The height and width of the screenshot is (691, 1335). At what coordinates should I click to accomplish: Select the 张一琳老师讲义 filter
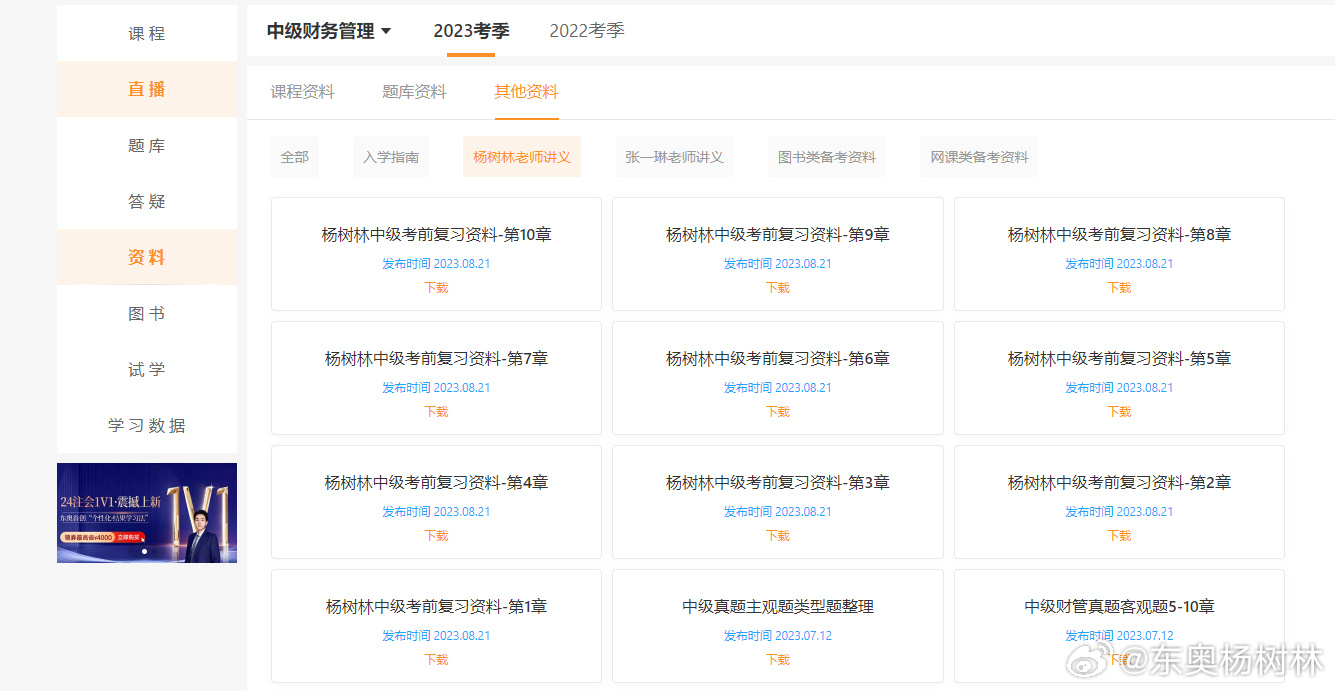(x=675, y=156)
